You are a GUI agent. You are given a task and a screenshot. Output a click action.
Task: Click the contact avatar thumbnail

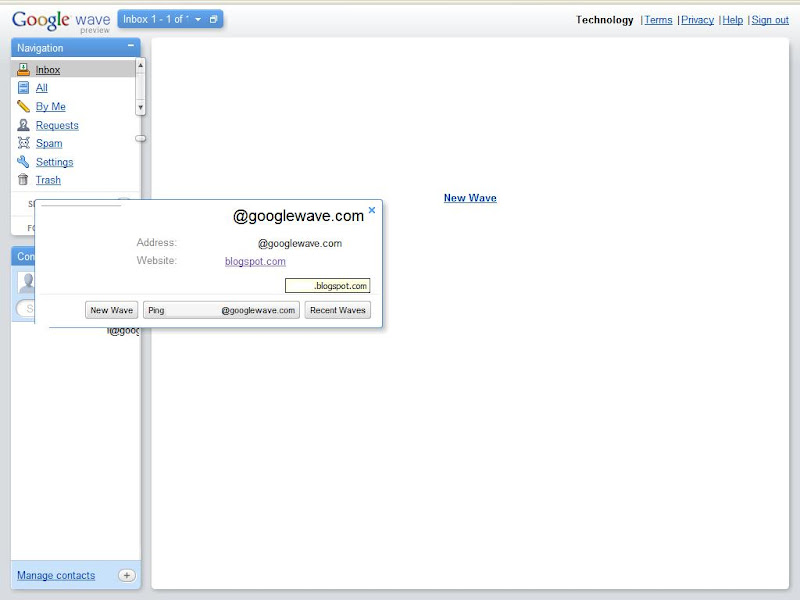[27, 282]
